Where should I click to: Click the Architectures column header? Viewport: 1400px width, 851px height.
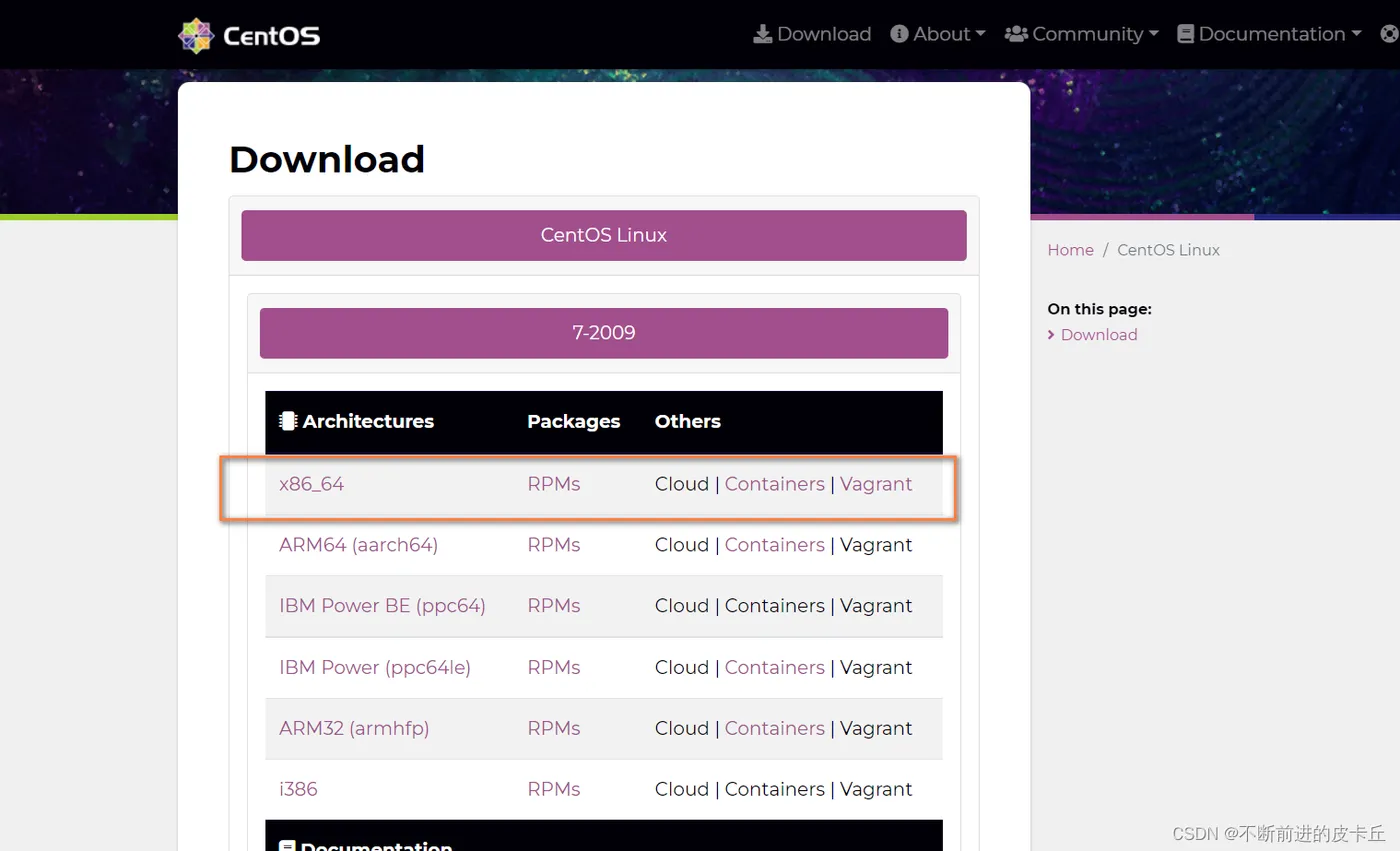coord(356,421)
